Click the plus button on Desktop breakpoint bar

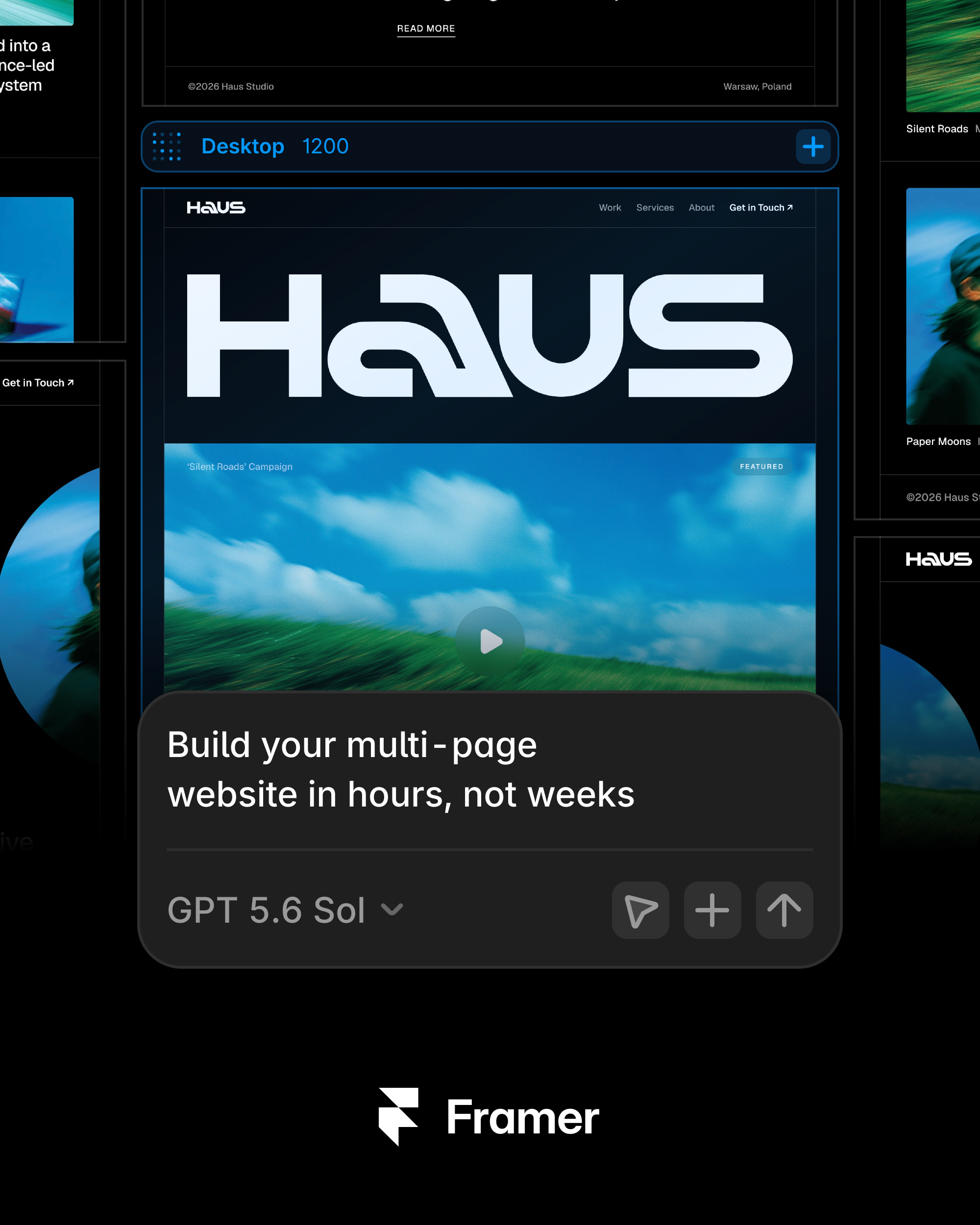[813, 147]
